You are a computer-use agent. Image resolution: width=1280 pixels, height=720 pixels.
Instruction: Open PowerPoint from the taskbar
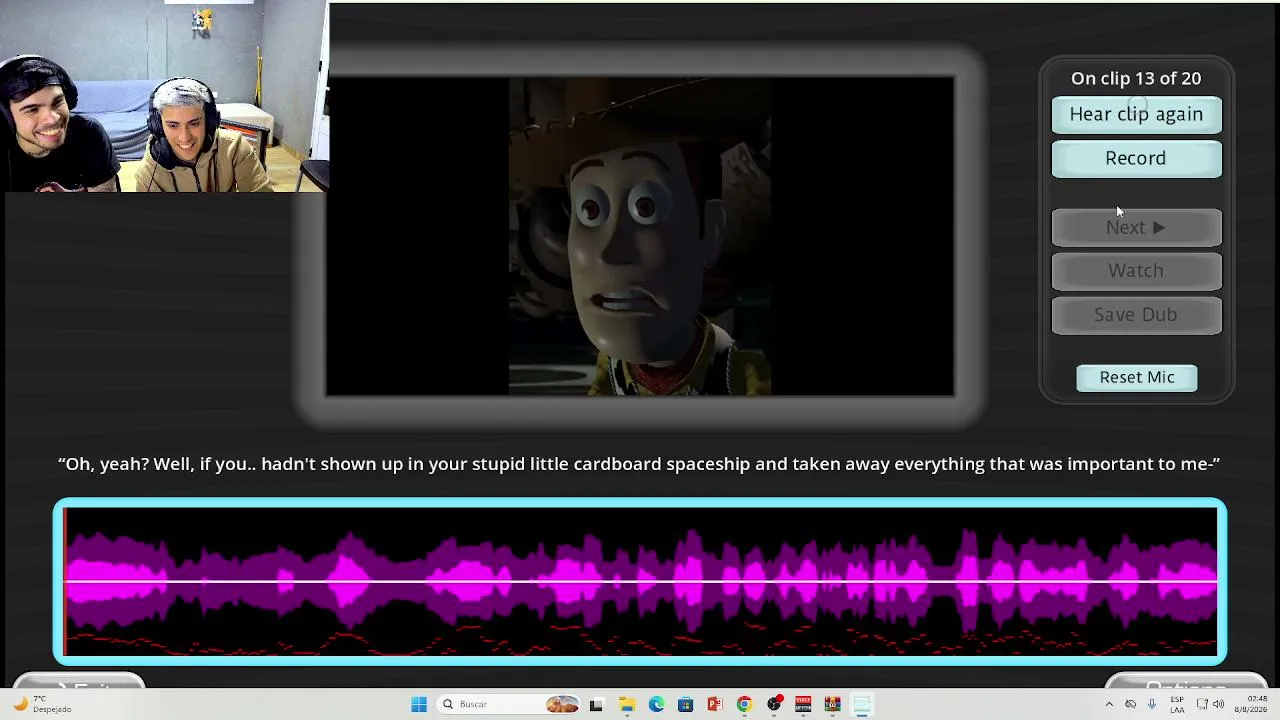(715, 705)
